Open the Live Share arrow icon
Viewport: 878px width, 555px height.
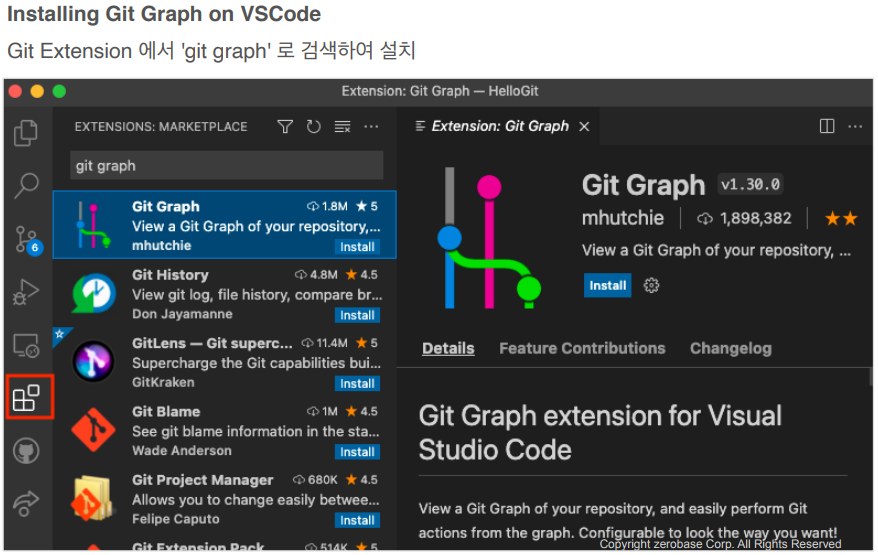tap(26, 503)
